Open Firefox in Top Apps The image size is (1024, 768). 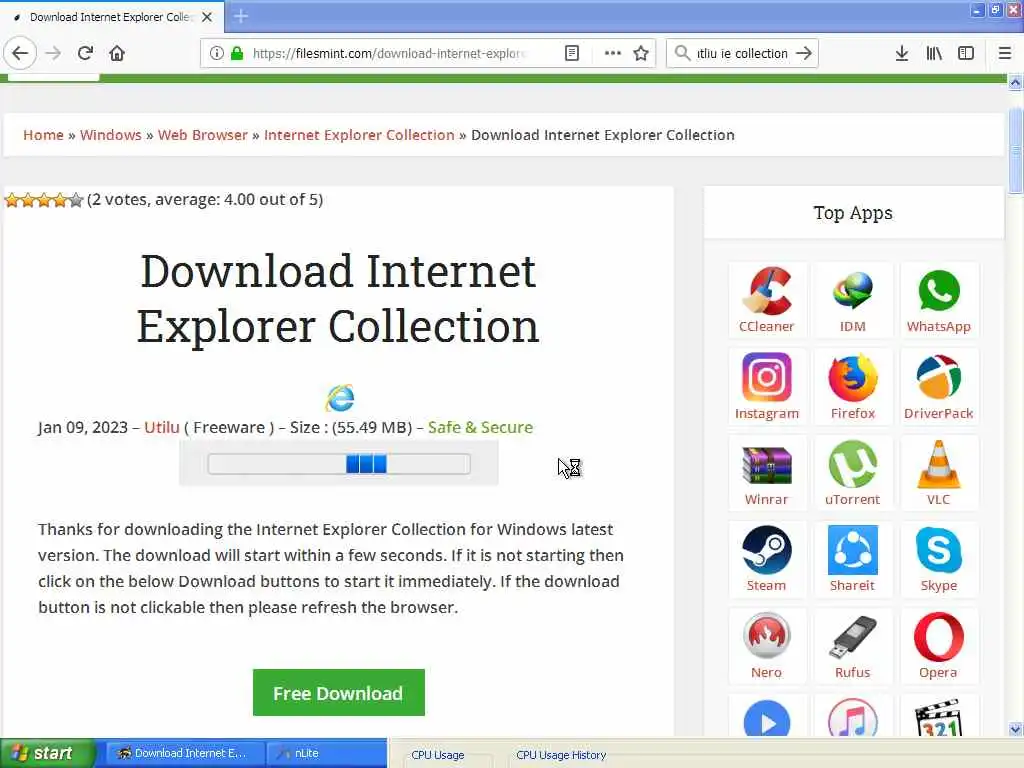pyautogui.click(x=852, y=387)
